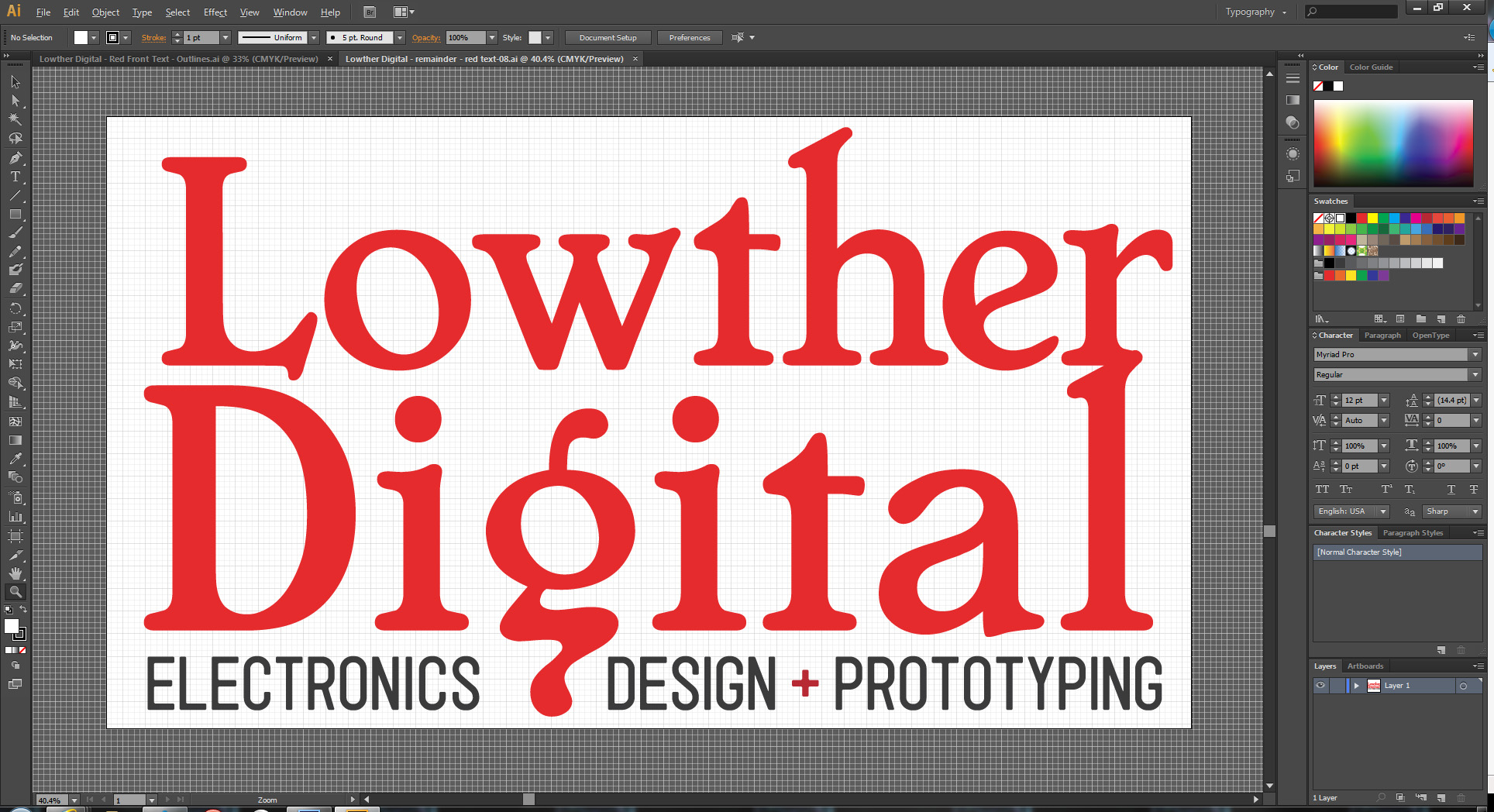Toggle Subscript in Character panel
This screenshot has width=1494, height=812.
(1410, 490)
